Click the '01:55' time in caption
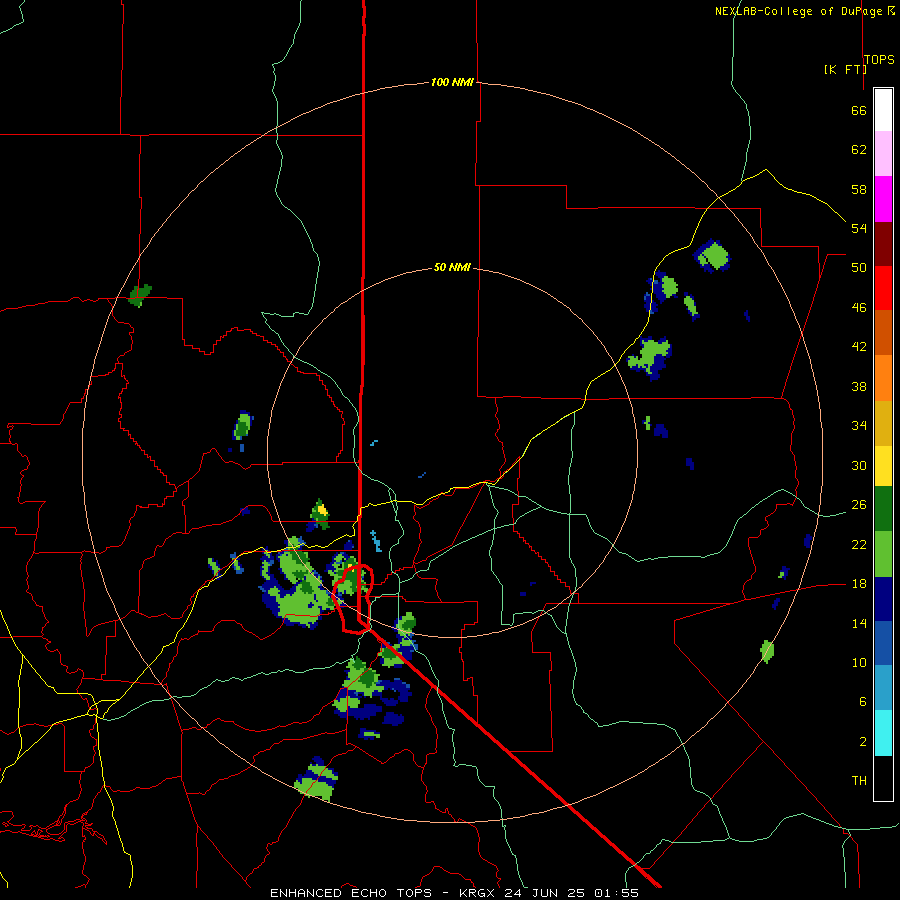Screen dimensions: 900x900 tap(616, 893)
